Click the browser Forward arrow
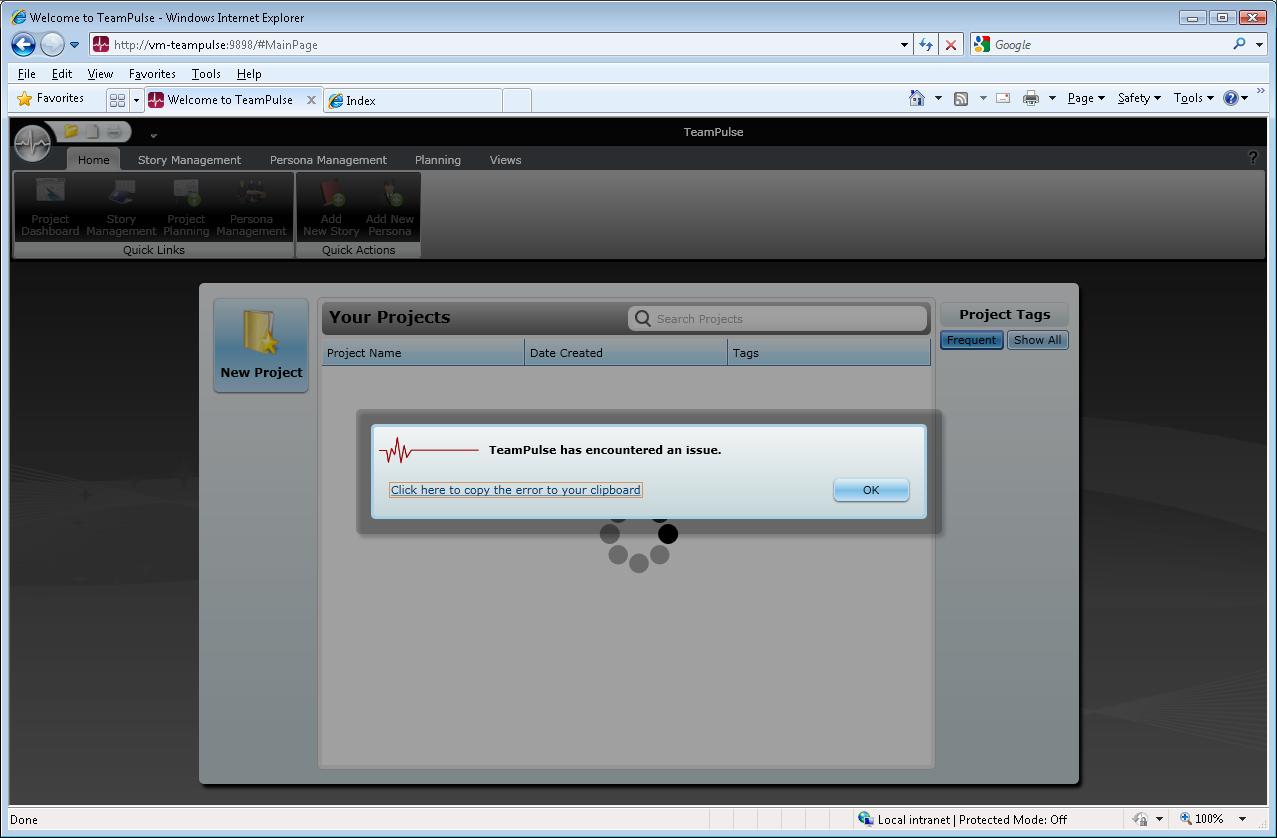The image size is (1277, 838). pos(52,44)
